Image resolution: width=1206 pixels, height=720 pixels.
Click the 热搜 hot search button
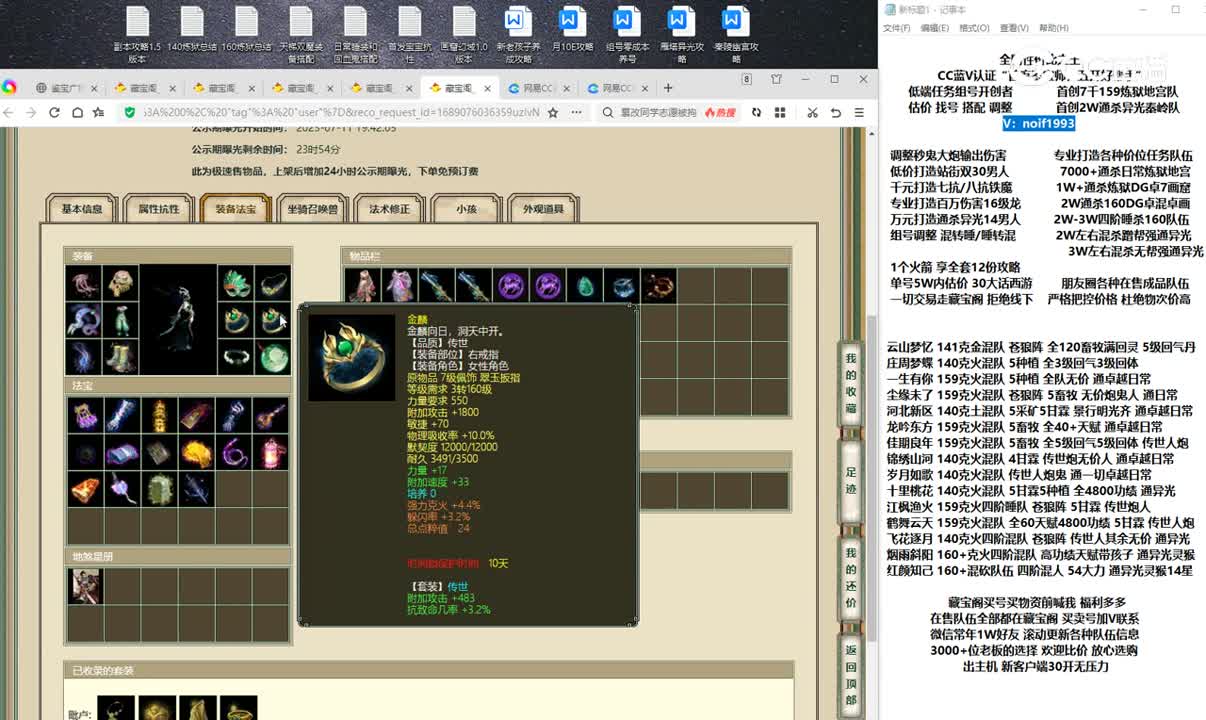pyautogui.click(x=720, y=113)
